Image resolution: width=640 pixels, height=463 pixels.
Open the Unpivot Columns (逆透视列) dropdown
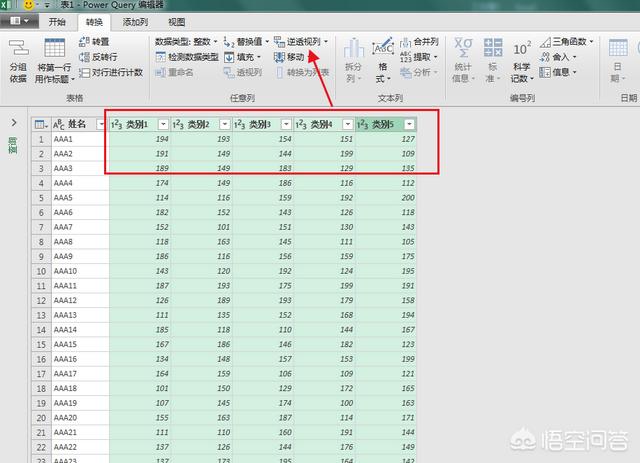click(x=326, y=41)
